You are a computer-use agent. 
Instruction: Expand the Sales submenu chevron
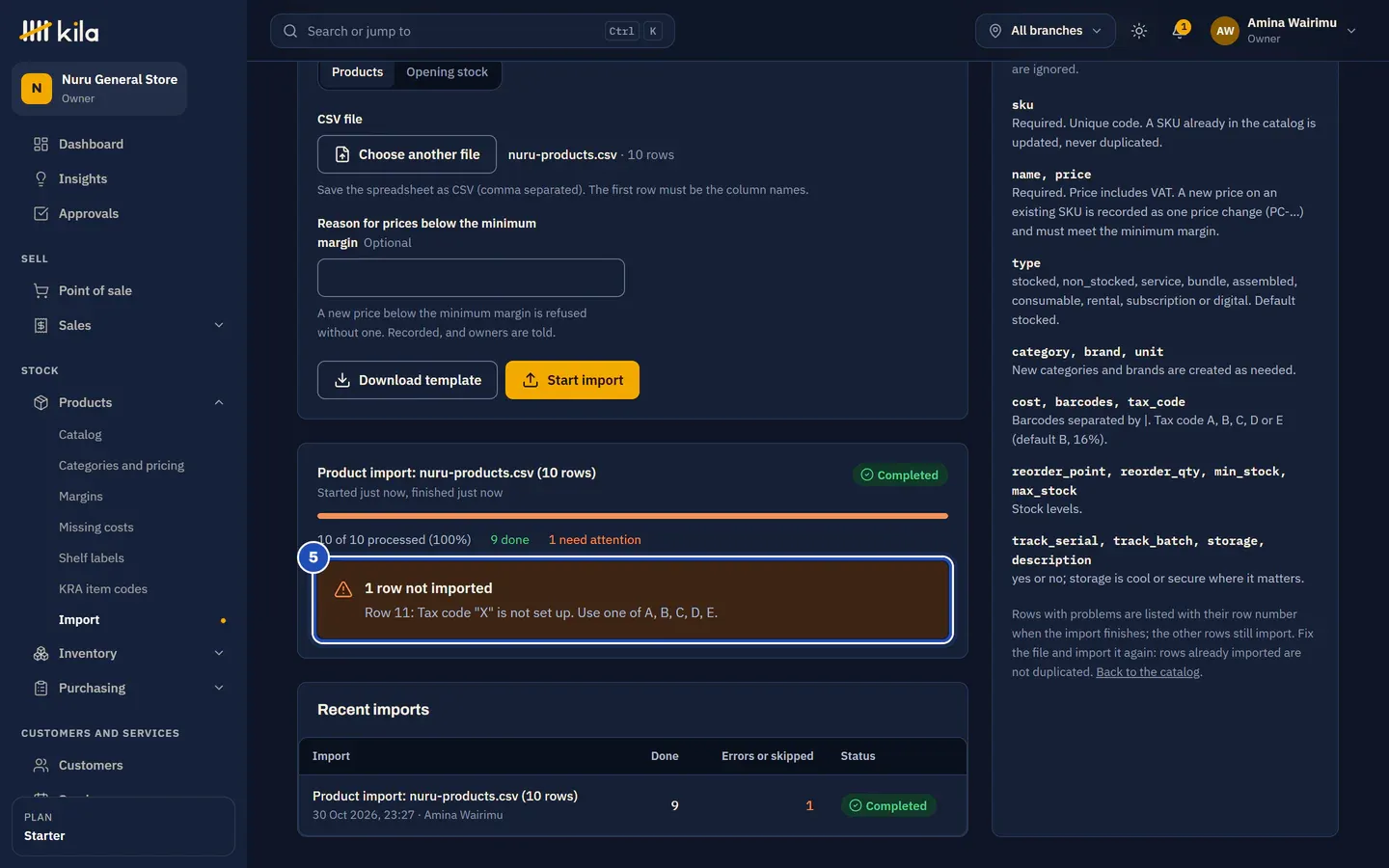(x=219, y=325)
